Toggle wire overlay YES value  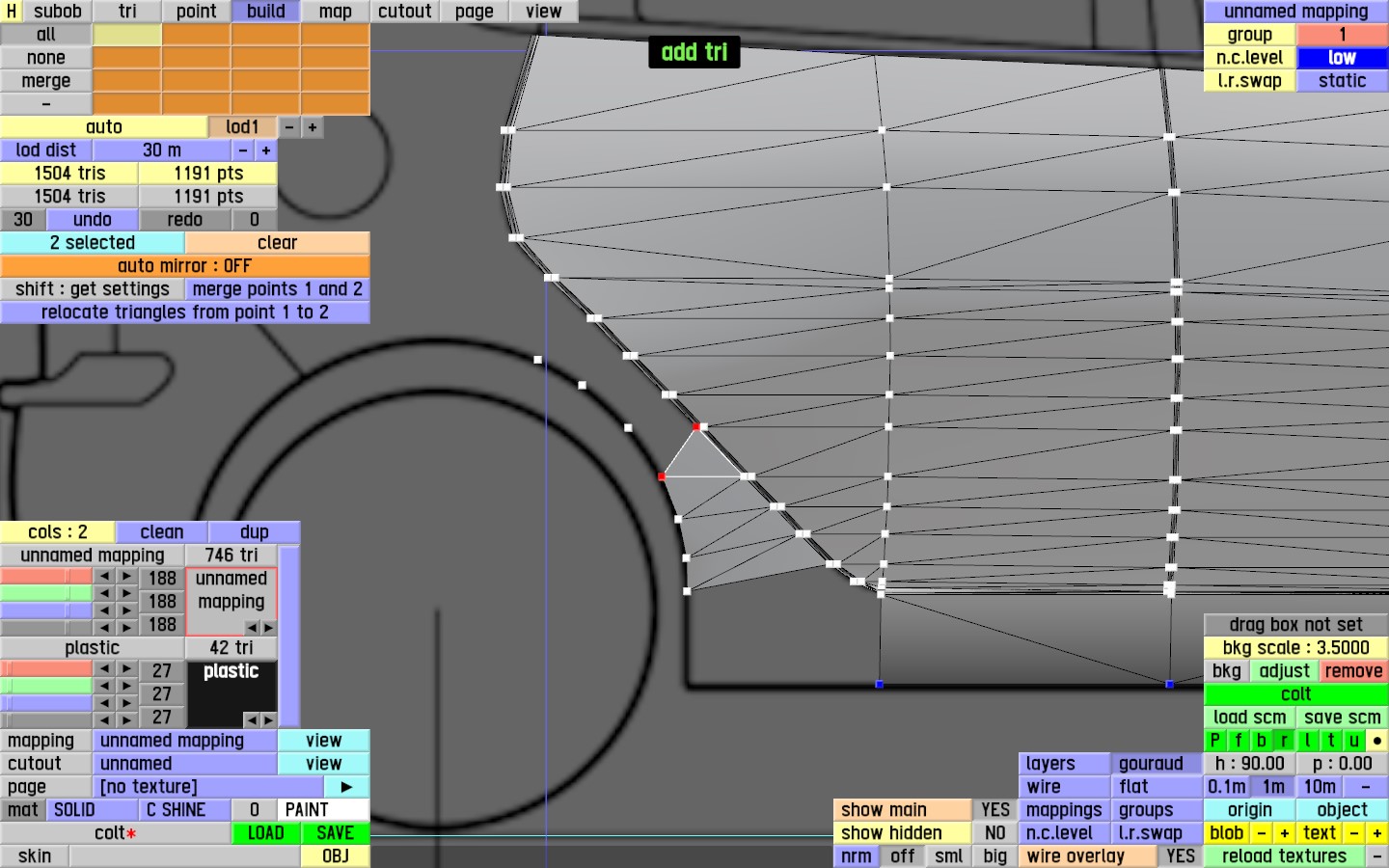1181,856
